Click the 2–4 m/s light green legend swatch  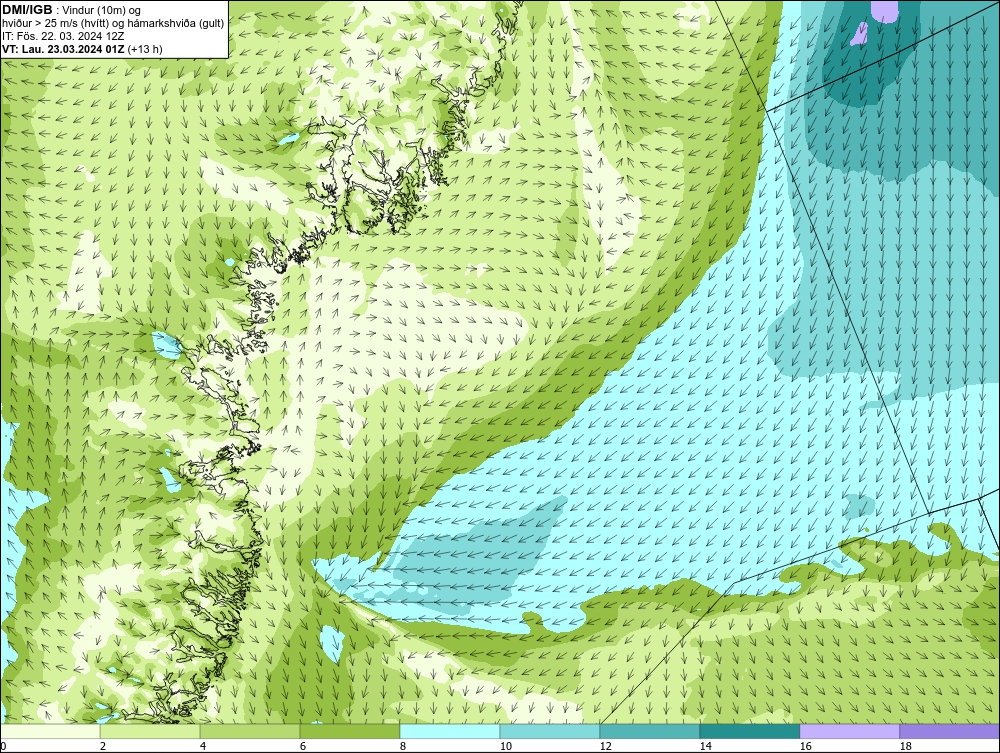tap(150, 731)
